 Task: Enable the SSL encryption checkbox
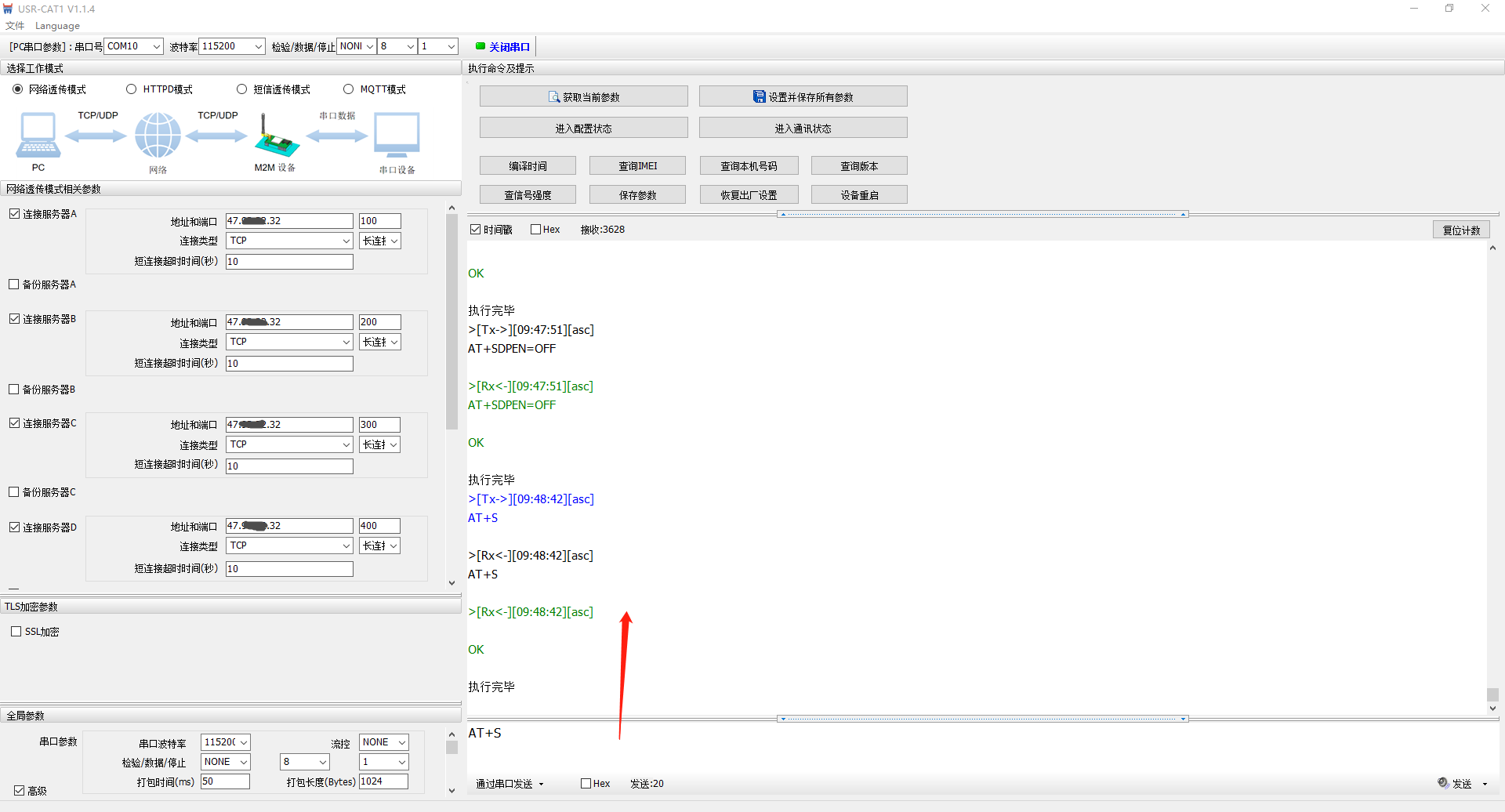pyautogui.click(x=16, y=632)
